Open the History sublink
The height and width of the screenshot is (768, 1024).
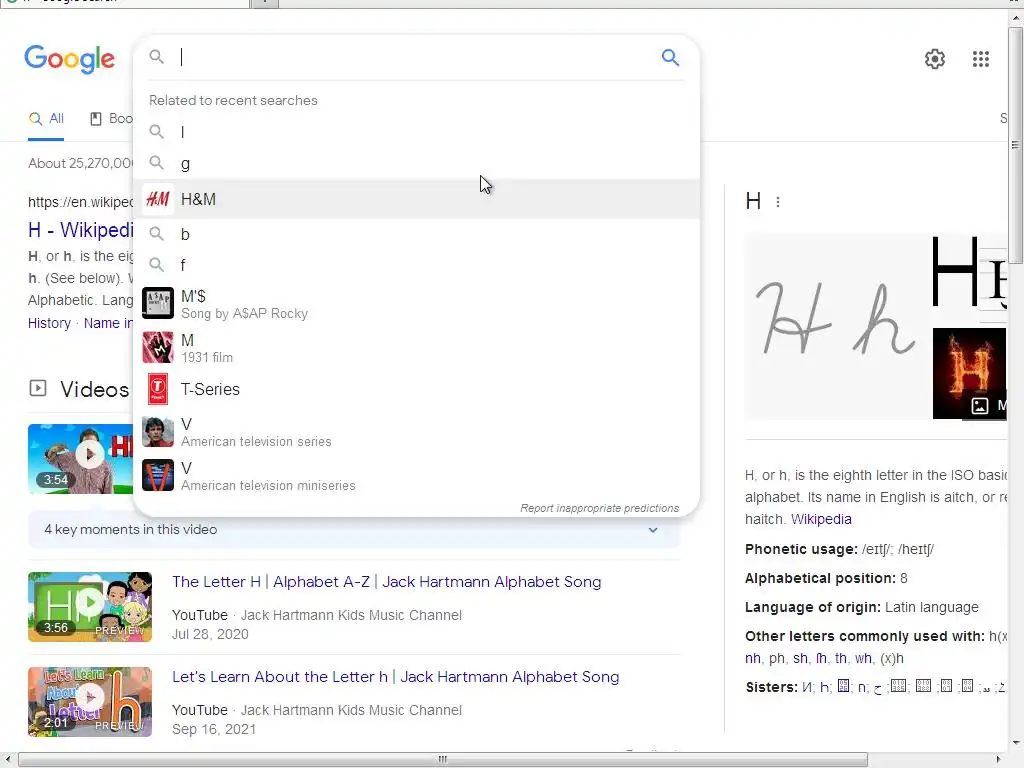[x=49, y=323]
